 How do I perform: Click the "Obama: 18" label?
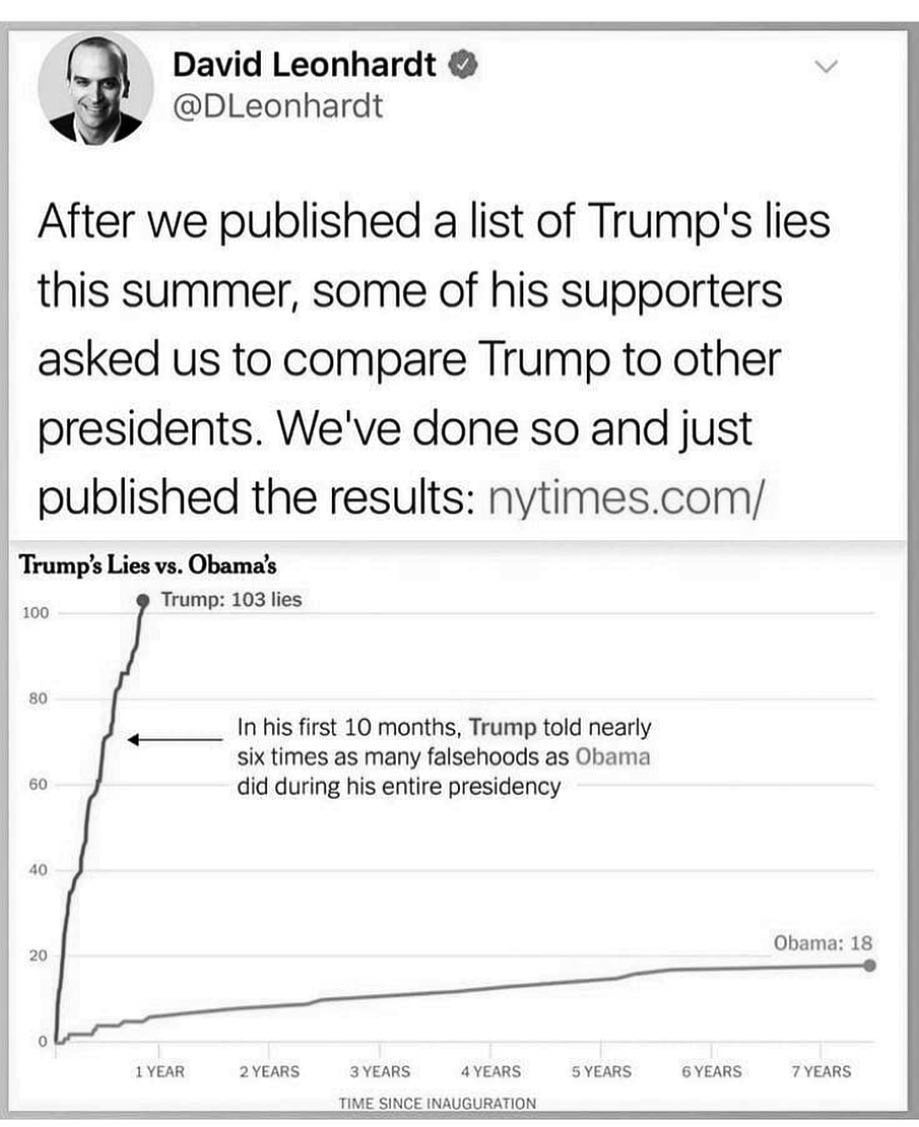[x=823, y=942]
